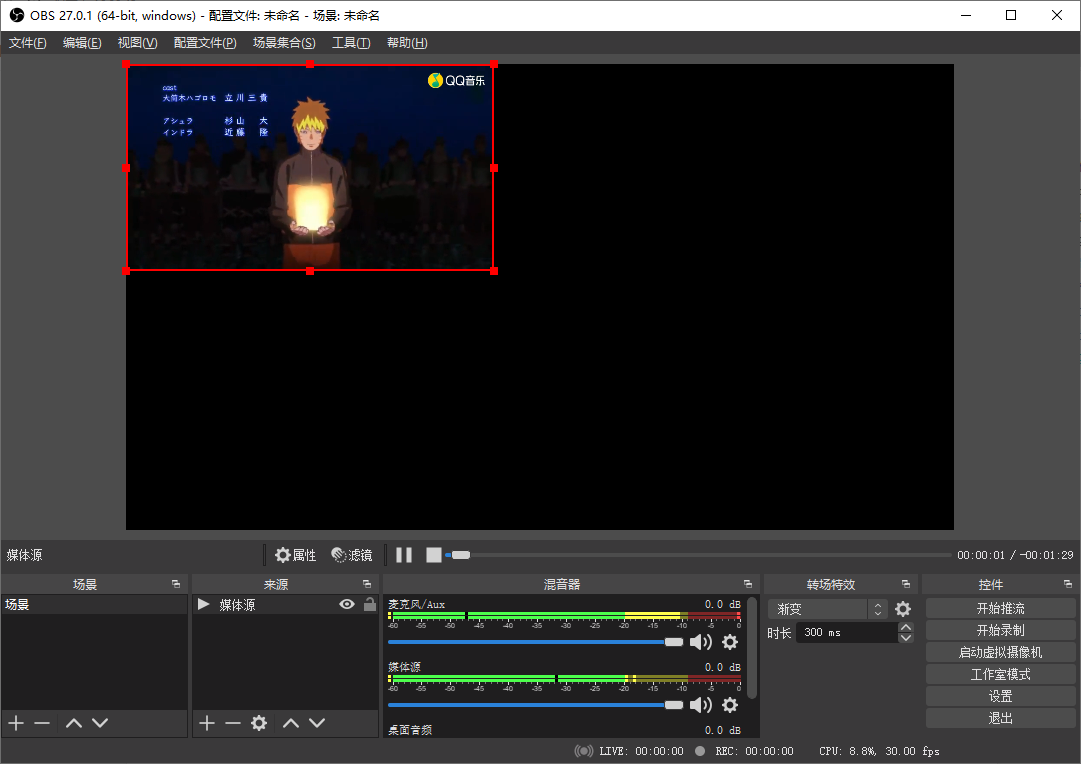Add a new source with plus icon
The height and width of the screenshot is (764, 1081).
tap(207, 723)
